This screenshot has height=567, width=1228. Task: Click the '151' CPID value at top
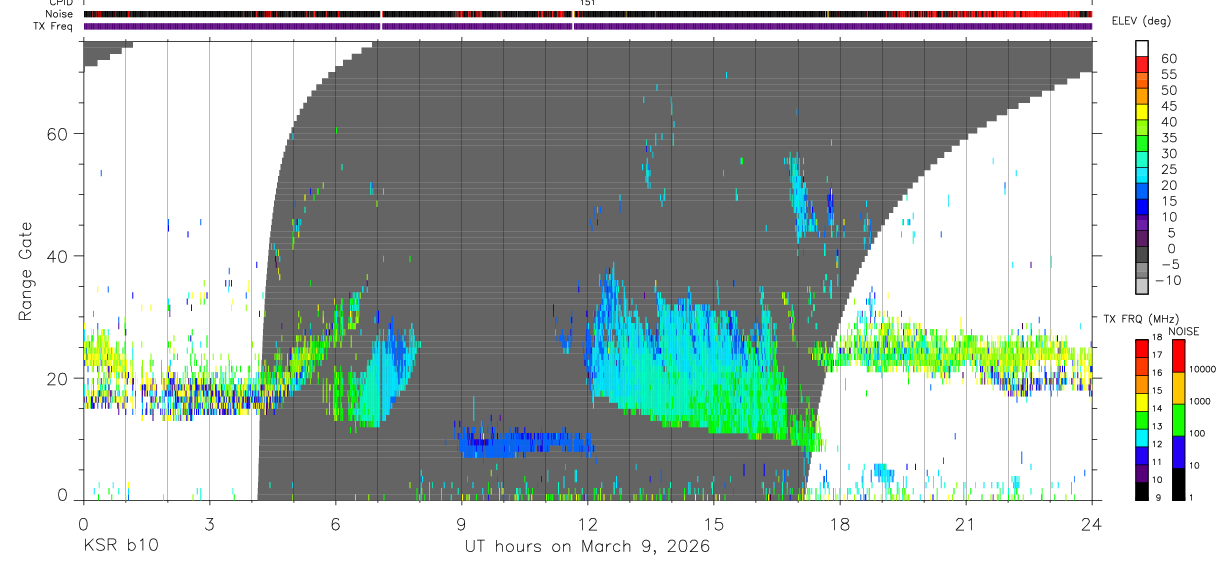tap(588, 3)
